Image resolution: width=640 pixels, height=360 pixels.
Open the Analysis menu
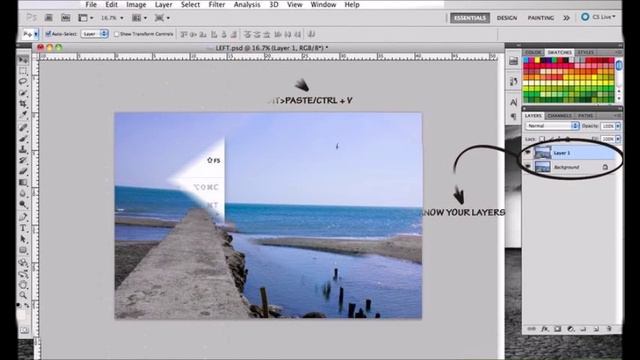pos(247,4)
